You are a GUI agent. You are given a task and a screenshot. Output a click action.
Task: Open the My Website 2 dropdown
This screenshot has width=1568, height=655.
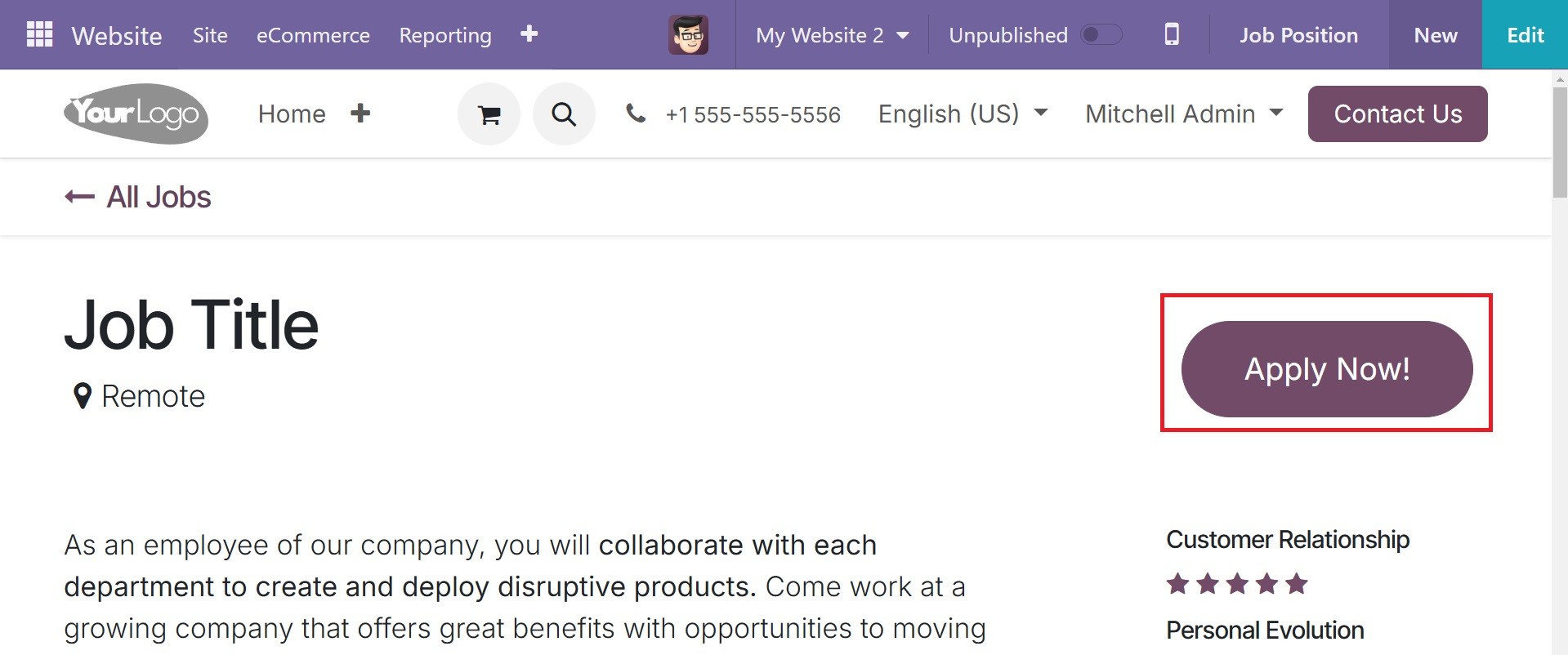tap(832, 35)
